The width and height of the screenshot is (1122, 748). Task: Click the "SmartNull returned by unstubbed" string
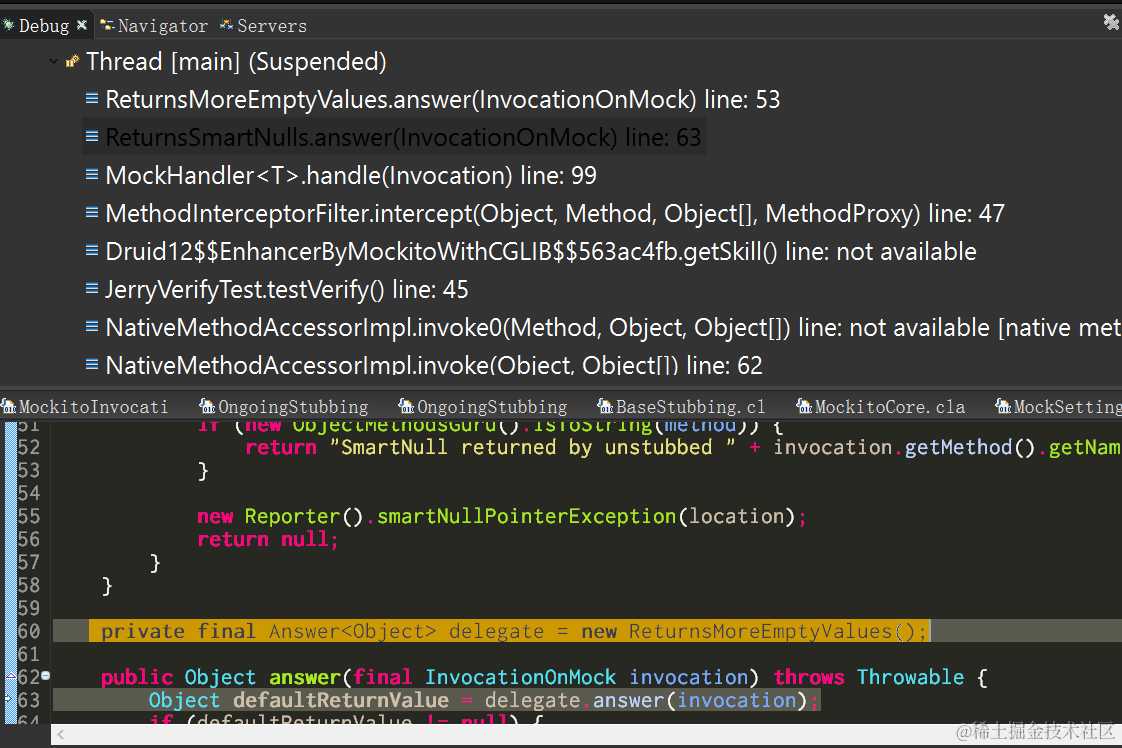(532, 447)
